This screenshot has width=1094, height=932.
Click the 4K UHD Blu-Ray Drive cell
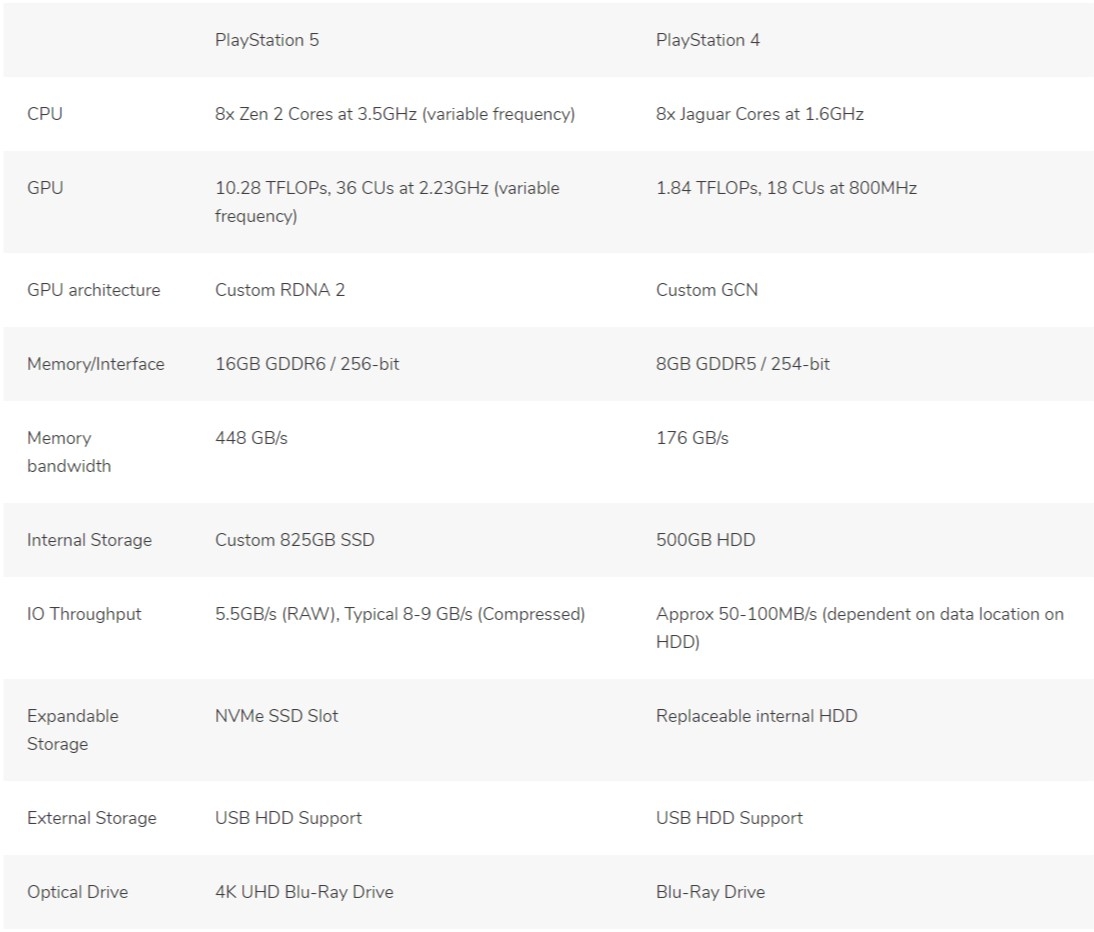pyautogui.click(x=304, y=892)
